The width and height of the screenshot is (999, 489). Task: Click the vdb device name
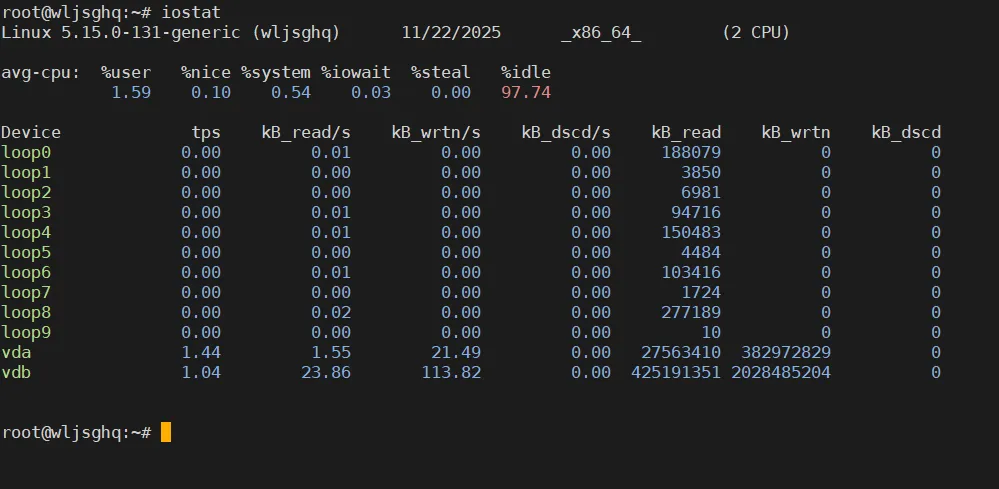[x=16, y=372]
